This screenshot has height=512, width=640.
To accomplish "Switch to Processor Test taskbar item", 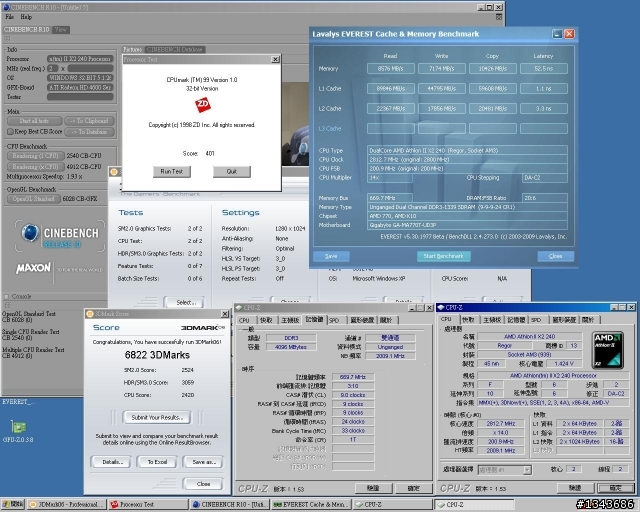I will (x=149, y=505).
